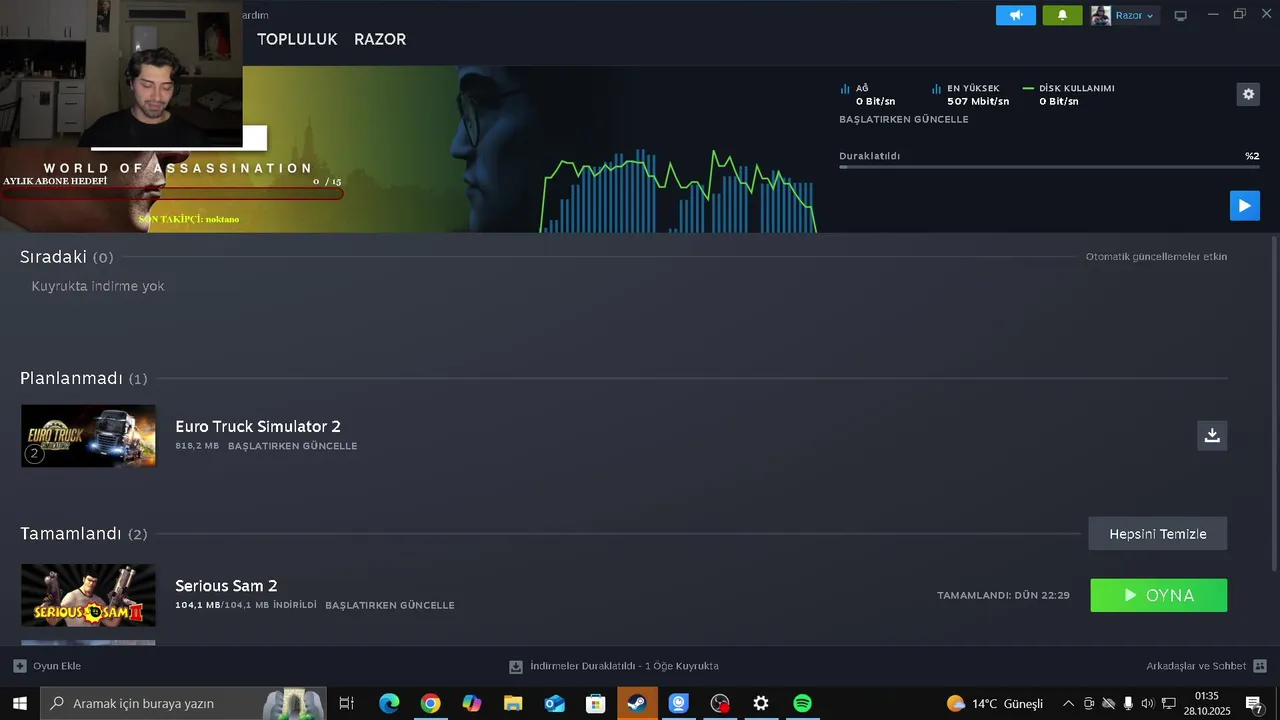1280x720 pixels.
Task: Switch to Big Picture mode monitor icon
Action: pyautogui.click(x=1180, y=15)
